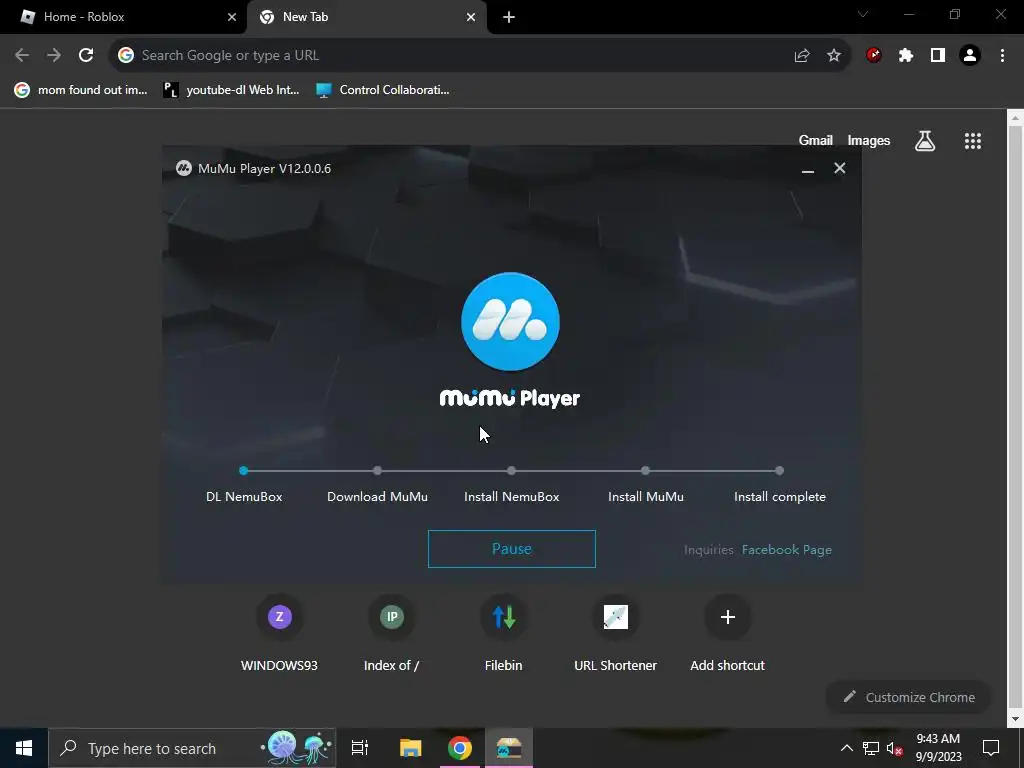Click the Add shortcut button
Image resolution: width=1024 pixels, height=768 pixels.
pos(728,633)
